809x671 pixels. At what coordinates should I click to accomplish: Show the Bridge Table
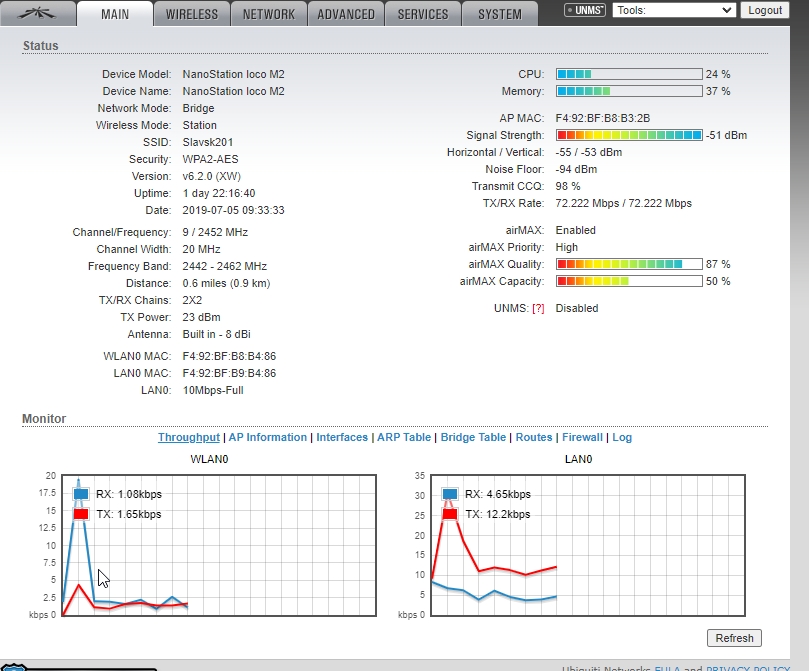point(473,437)
